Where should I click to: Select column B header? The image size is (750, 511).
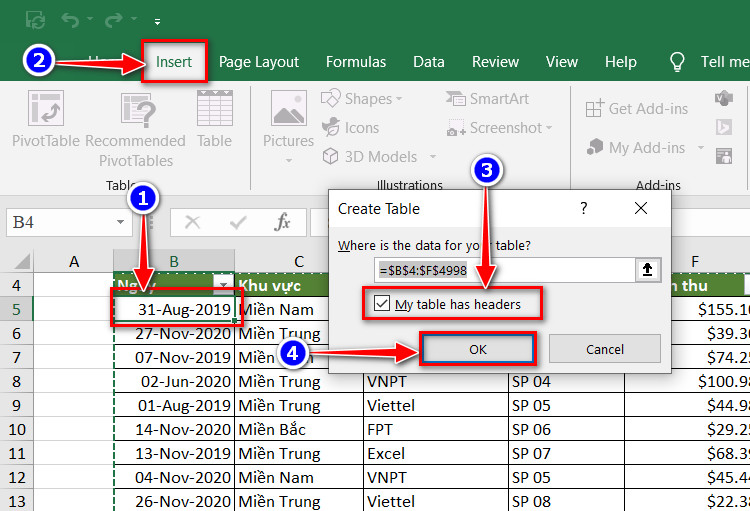click(174, 262)
